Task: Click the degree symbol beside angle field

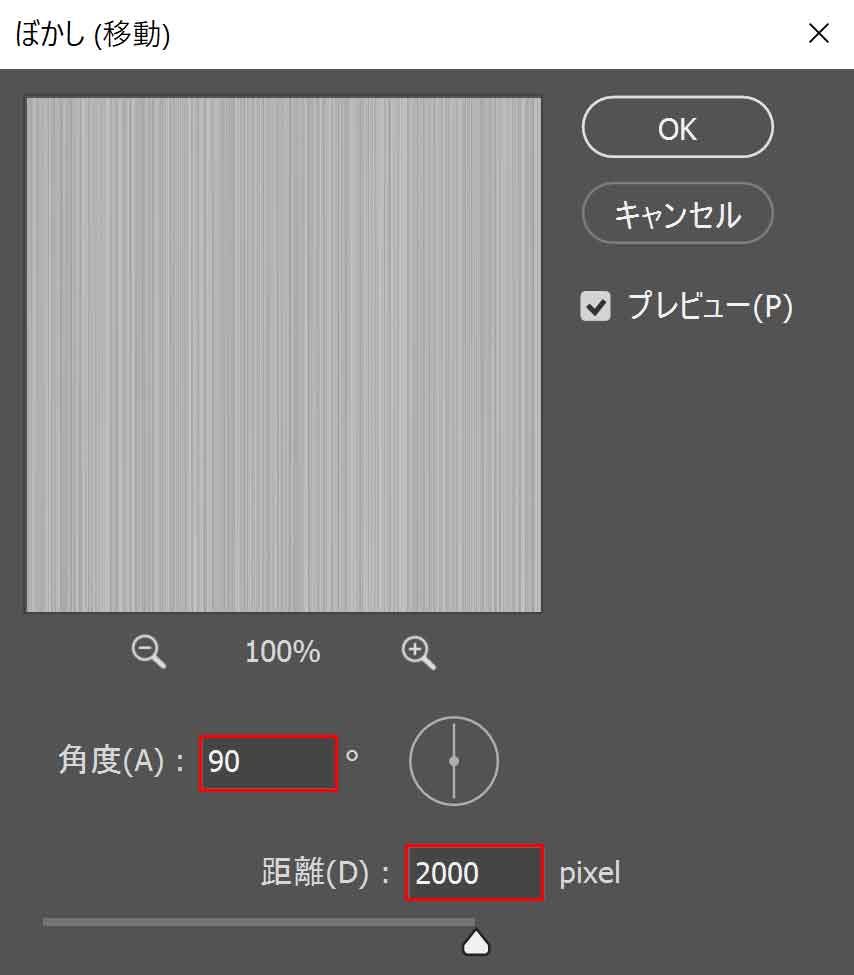Action: 352,756
